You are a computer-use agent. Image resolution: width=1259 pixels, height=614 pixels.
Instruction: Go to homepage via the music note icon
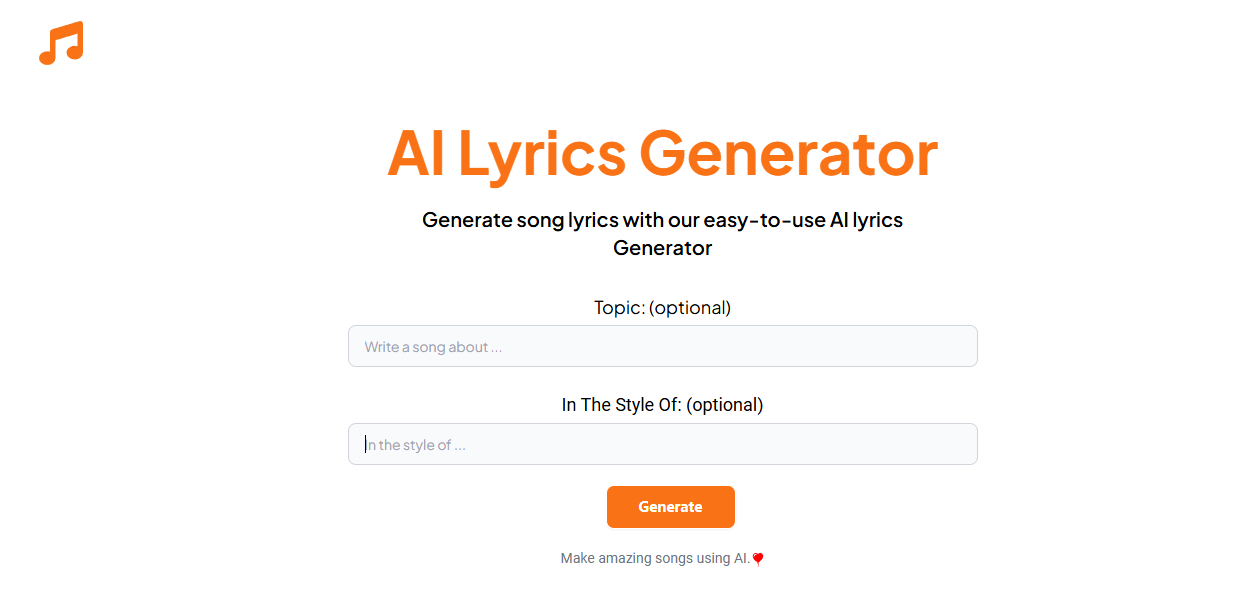(x=61, y=43)
